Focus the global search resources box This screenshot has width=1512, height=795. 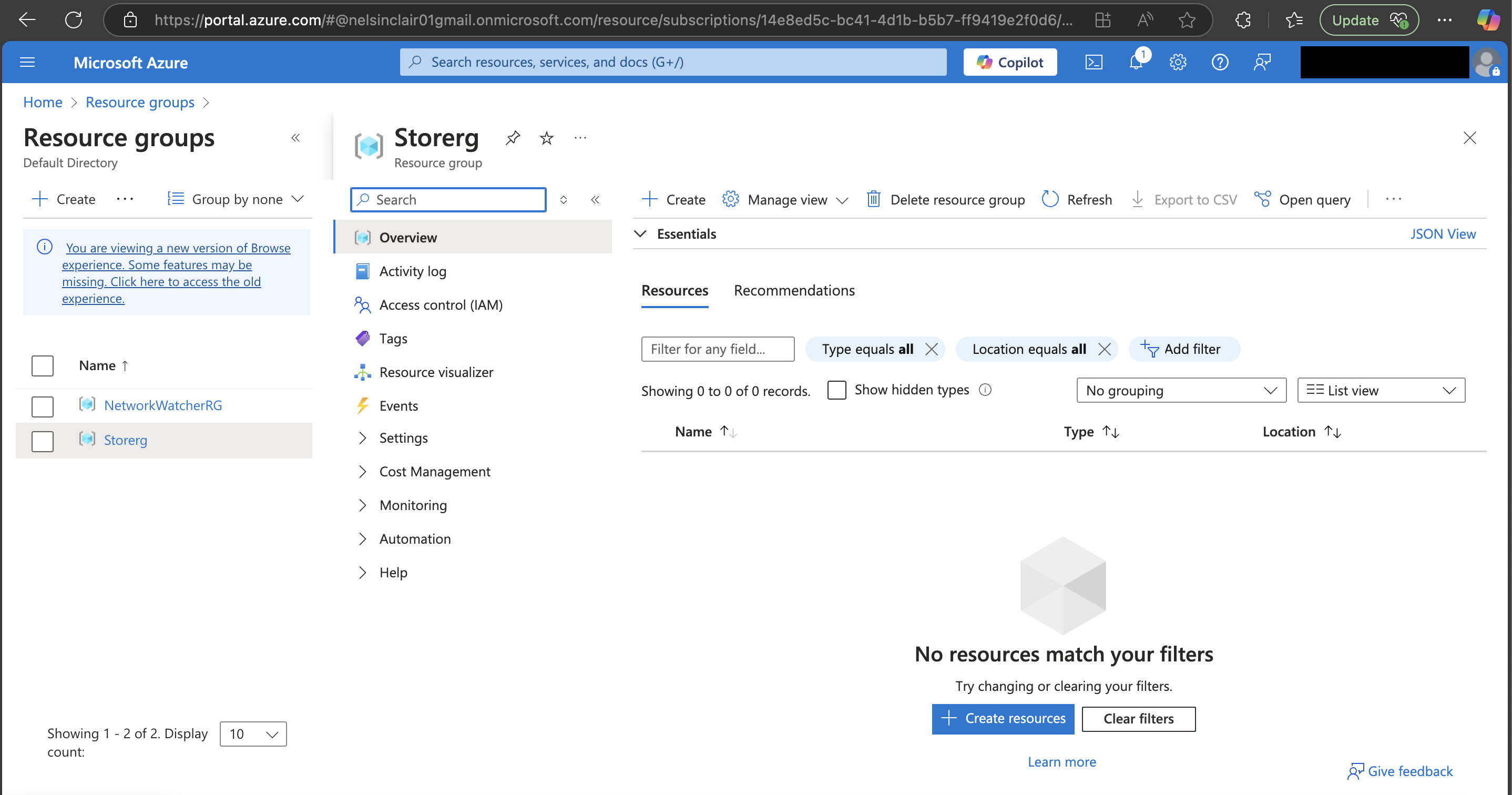[673, 62]
